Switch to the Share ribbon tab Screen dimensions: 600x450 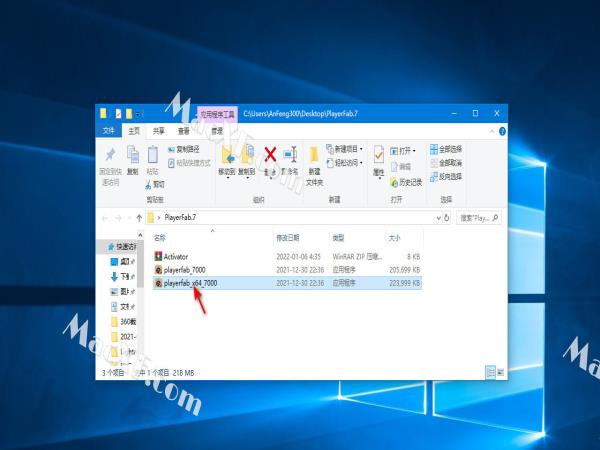158,131
